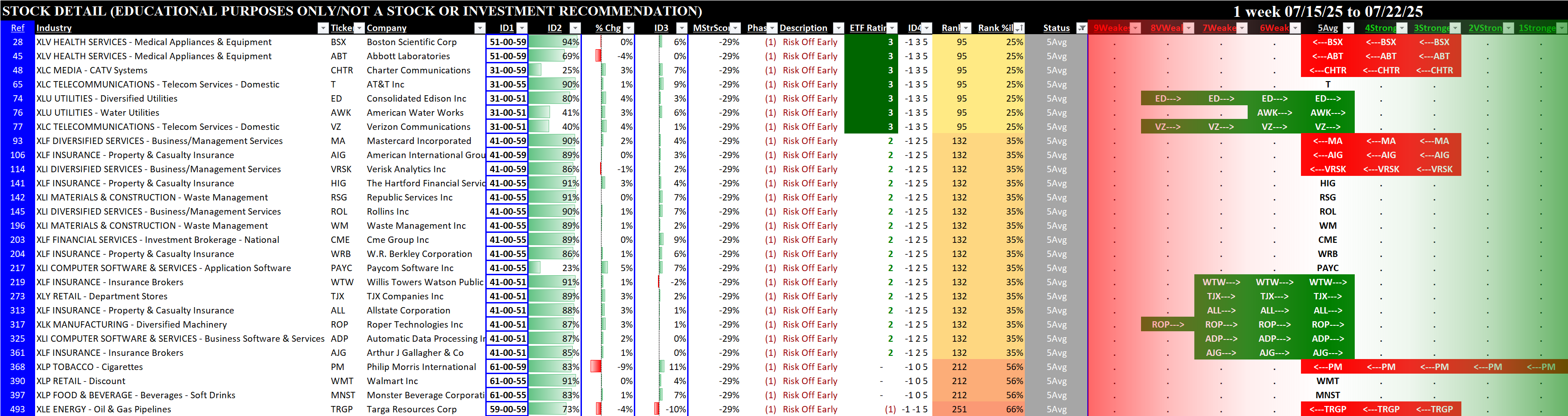The width and height of the screenshot is (1568, 416).
Task: Expand the 2VStrong column filter dropdown
Action: (1508, 28)
